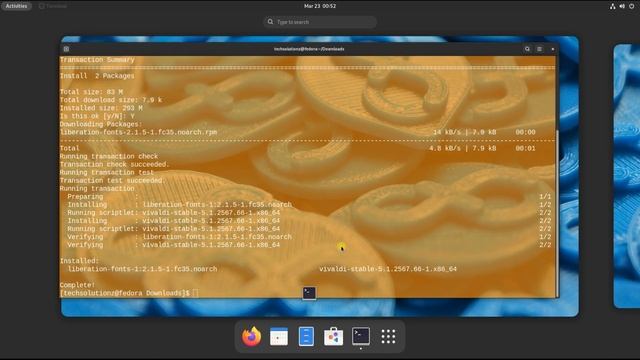Open the Text Editor dock icon

(x=306, y=337)
